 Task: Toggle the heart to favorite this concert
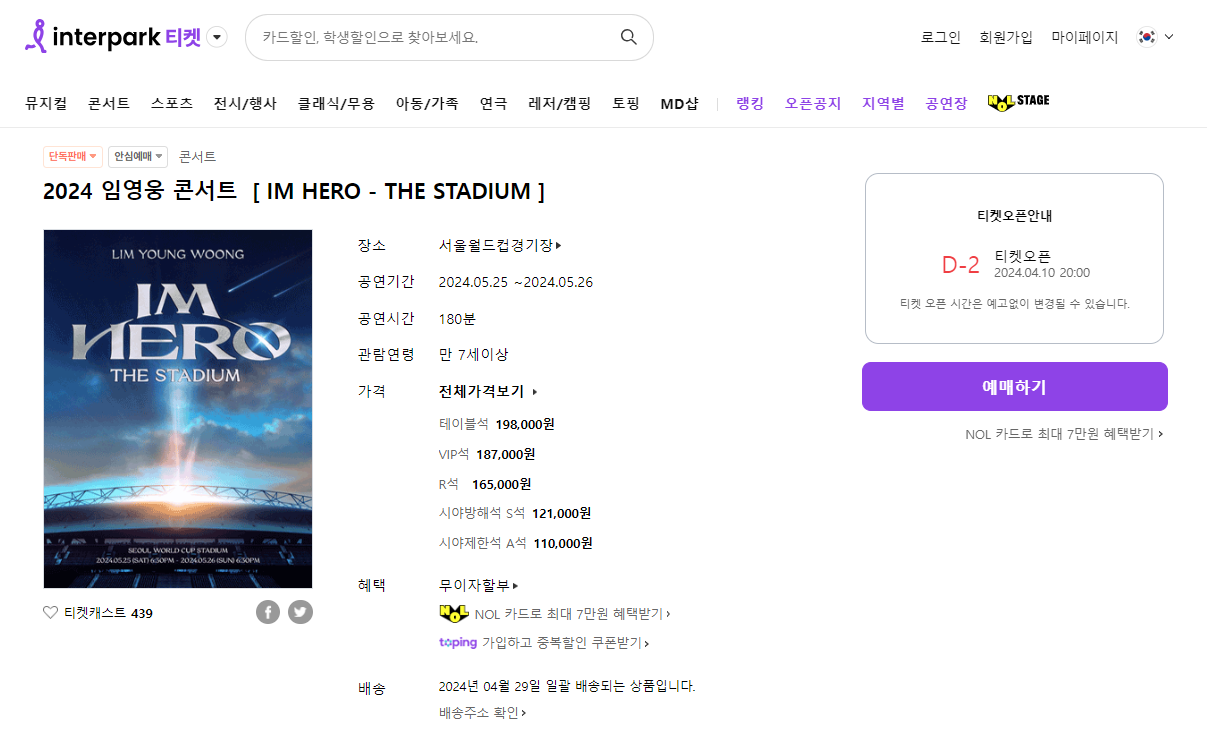click(x=50, y=612)
